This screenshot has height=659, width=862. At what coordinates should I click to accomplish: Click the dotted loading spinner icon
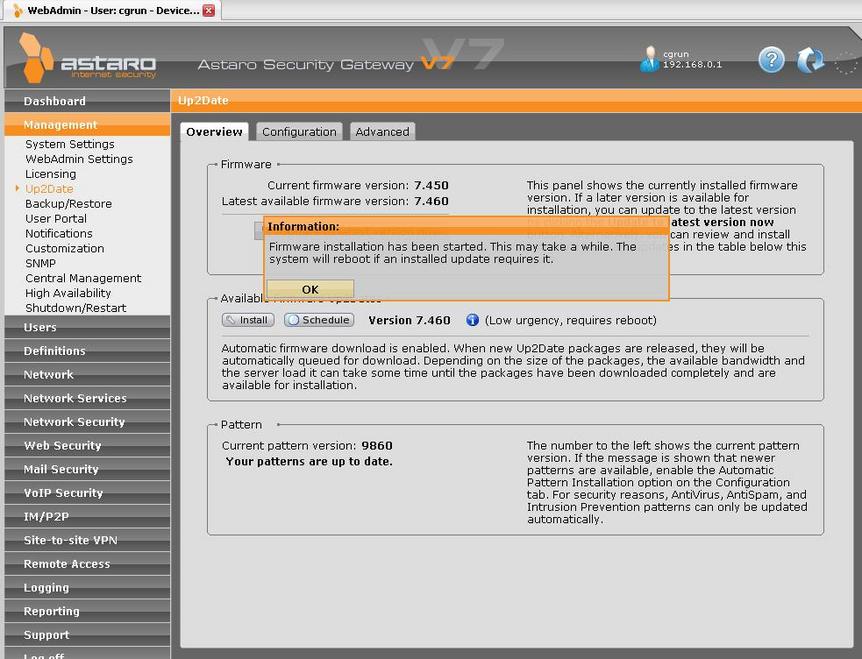[847, 62]
